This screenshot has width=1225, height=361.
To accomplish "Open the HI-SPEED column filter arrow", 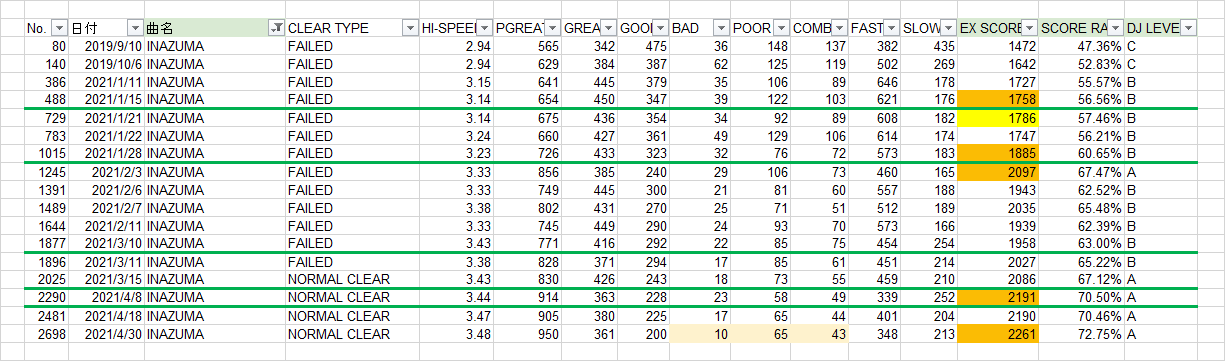I will click(484, 28).
